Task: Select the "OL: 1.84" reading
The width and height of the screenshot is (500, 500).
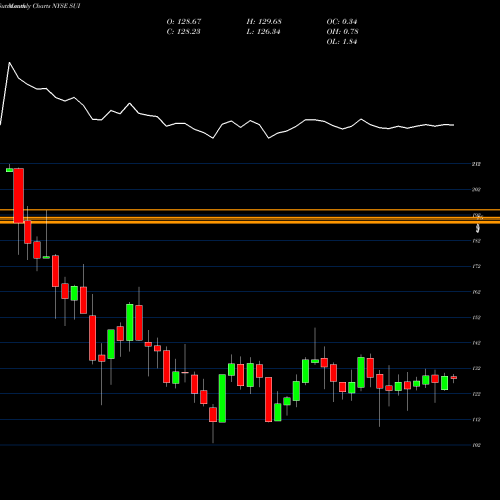Action: 342,42
